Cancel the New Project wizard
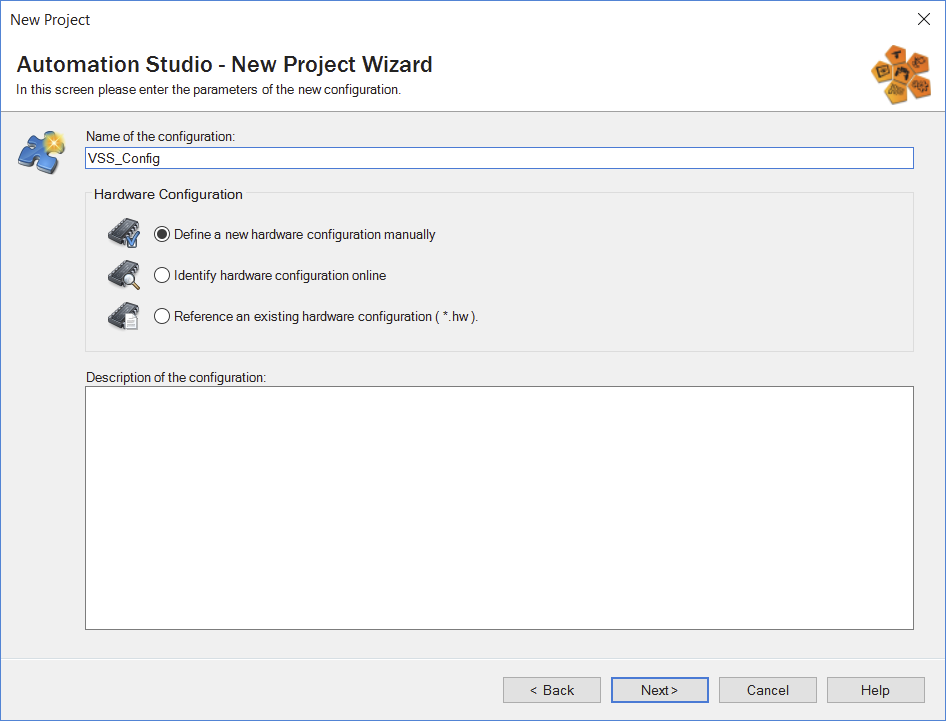946x721 pixels. pos(767,690)
